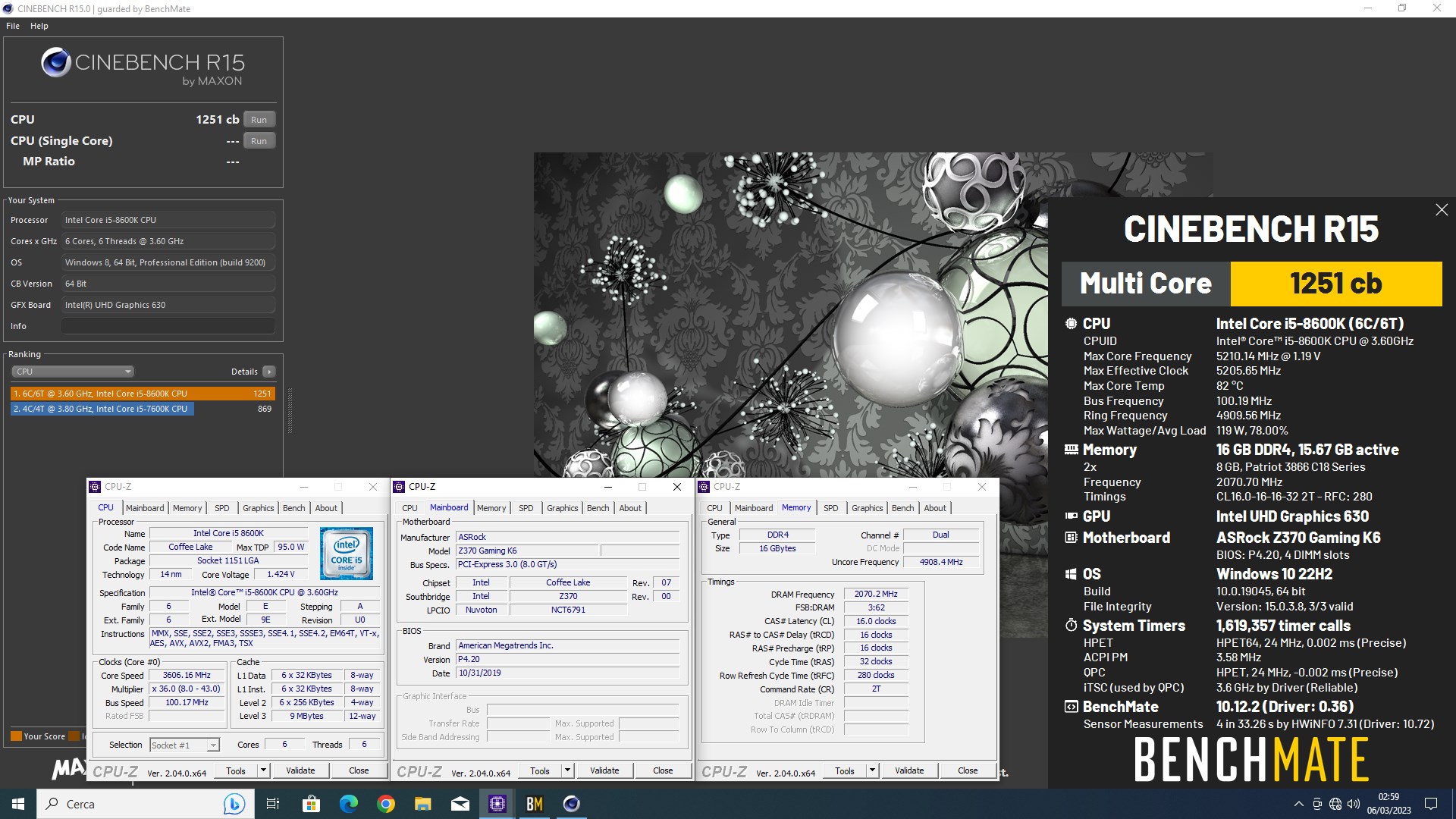Open Tools dropdown arrow in CPU-Z CPU window
Image resolution: width=1456 pixels, height=819 pixels.
coord(263,770)
